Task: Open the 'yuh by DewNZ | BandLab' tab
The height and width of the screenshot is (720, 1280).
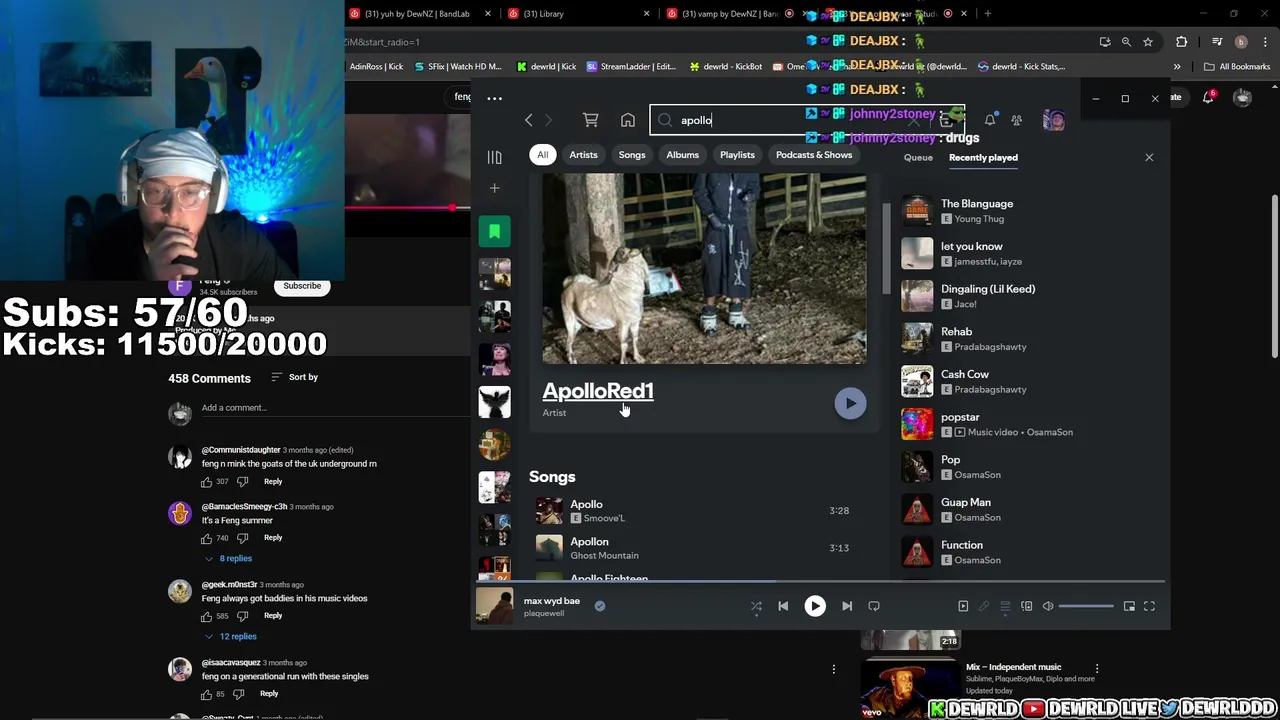Action: pyautogui.click(x=420, y=13)
